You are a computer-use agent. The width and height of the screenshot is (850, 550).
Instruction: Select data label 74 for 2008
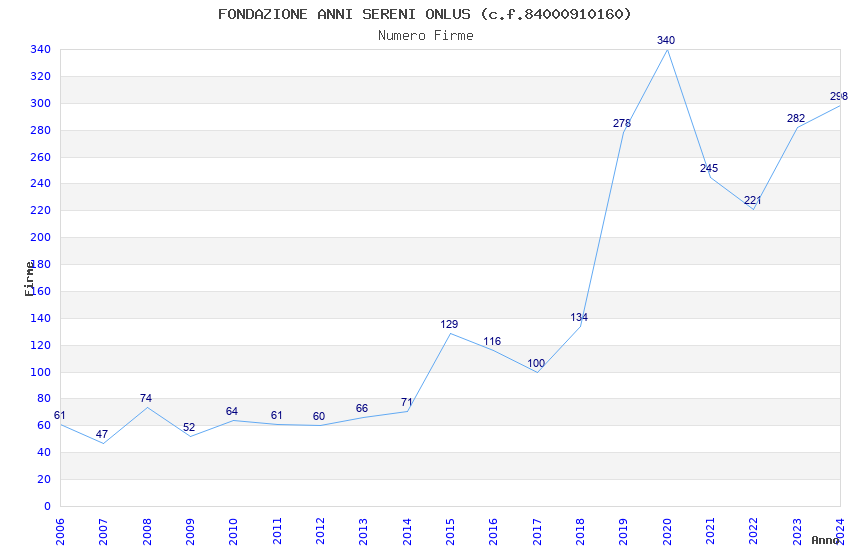[x=145, y=399]
